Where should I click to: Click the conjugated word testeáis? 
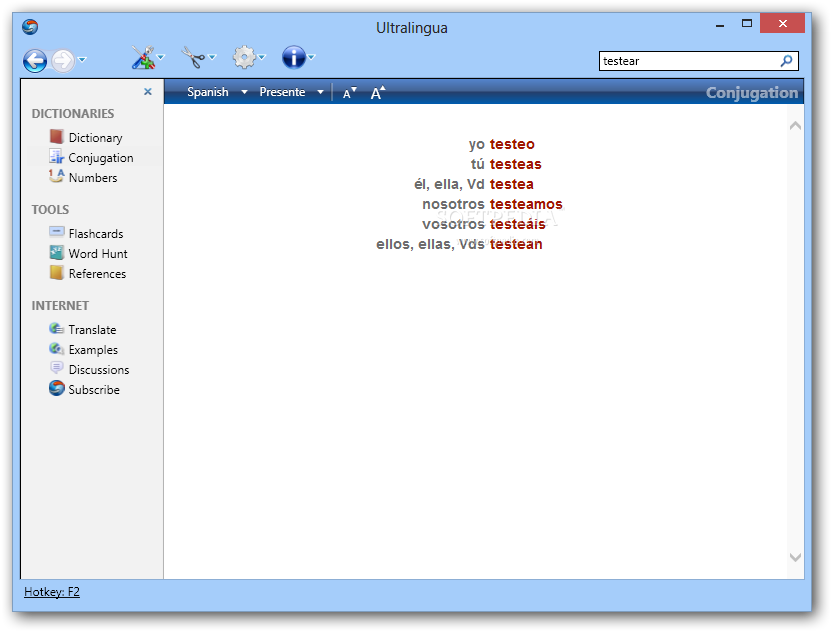click(517, 224)
